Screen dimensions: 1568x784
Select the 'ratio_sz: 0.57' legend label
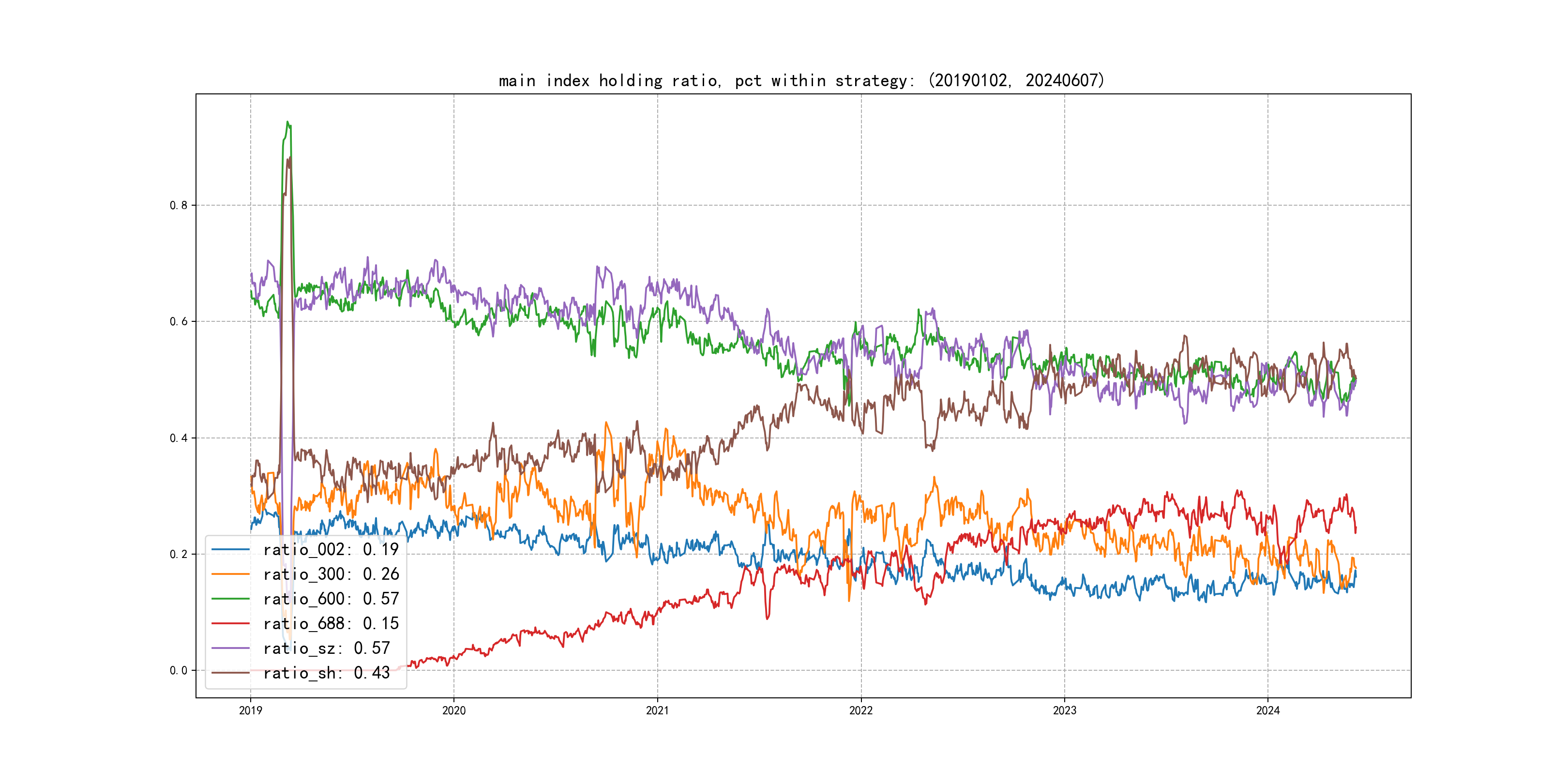pos(326,648)
